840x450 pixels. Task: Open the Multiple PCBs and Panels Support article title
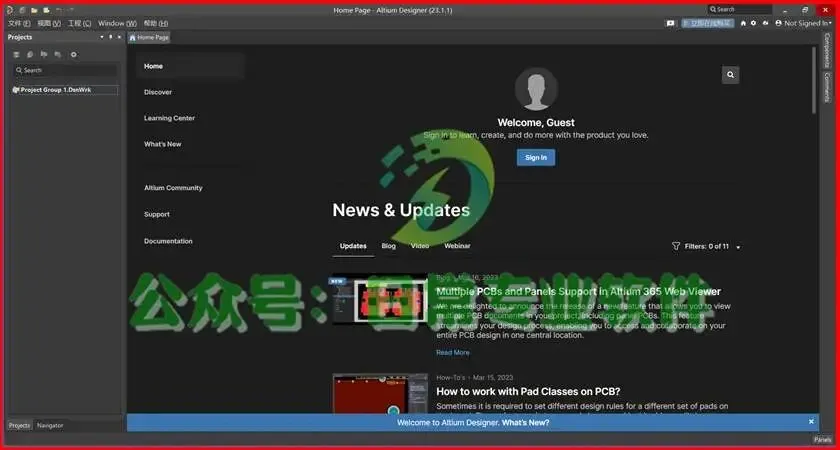(579, 291)
